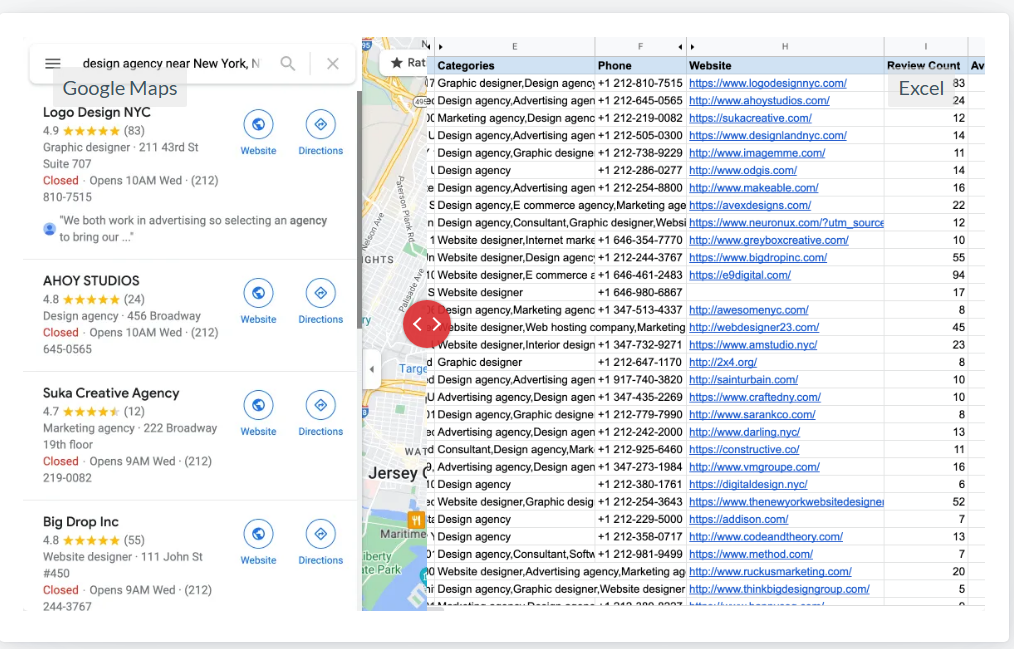Click the red comparison slider handle
Image resolution: width=1014 pixels, height=649 pixels.
coord(427,324)
